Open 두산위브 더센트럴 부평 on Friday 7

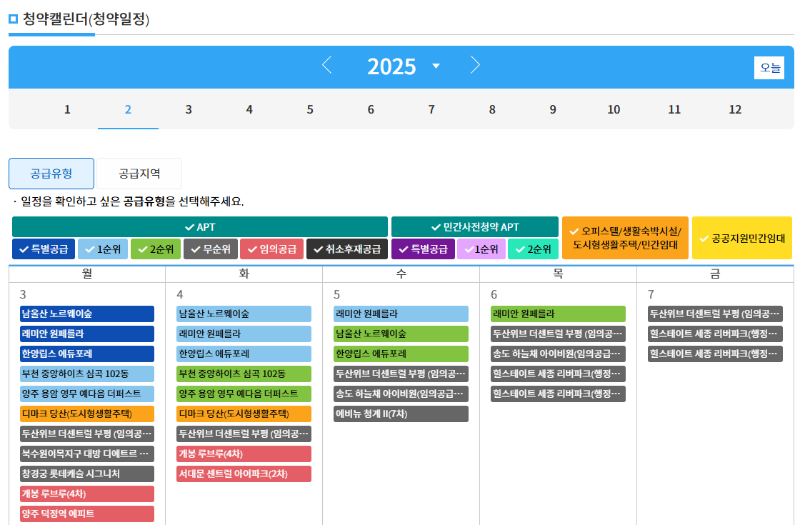[715, 314]
